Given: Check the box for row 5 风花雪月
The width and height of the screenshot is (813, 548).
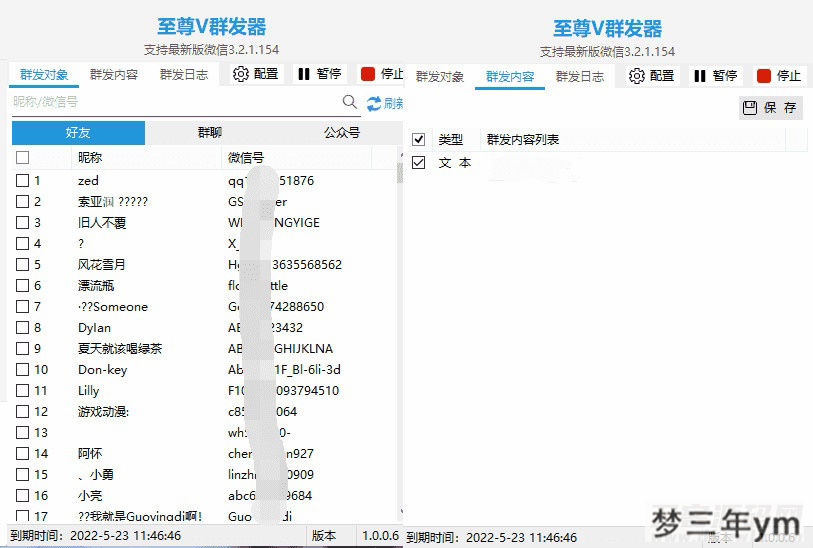Looking at the screenshot, I should tap(22, 264).
